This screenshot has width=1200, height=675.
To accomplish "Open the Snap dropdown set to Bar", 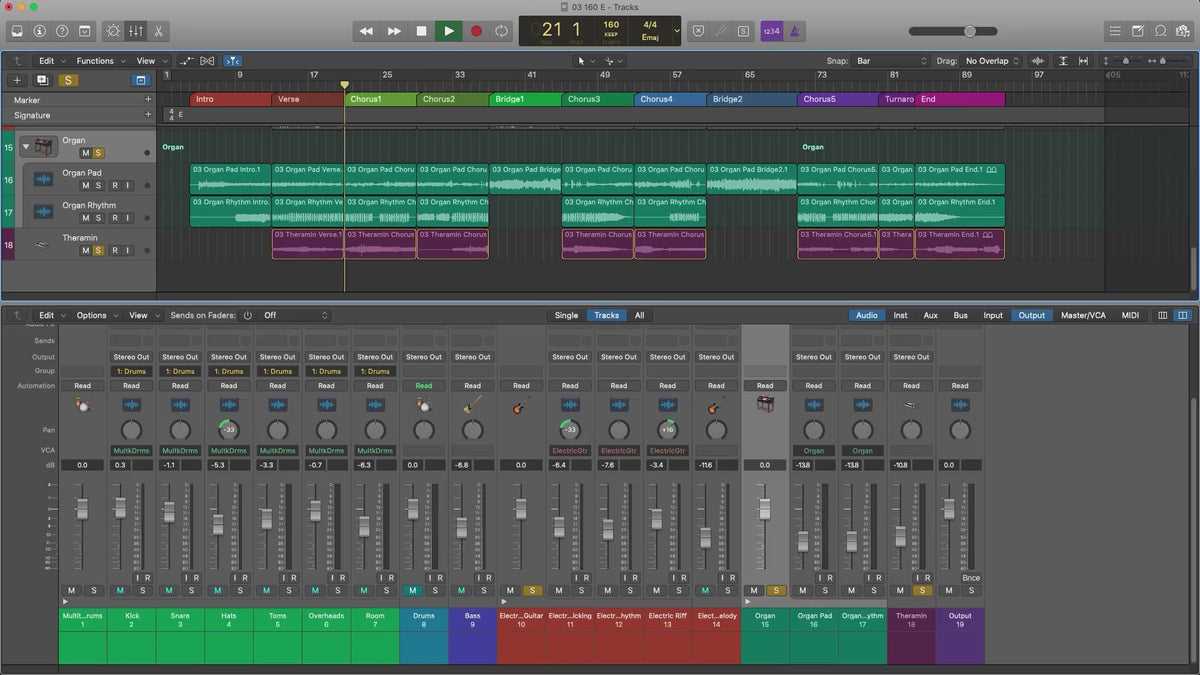I will (890, 61).
